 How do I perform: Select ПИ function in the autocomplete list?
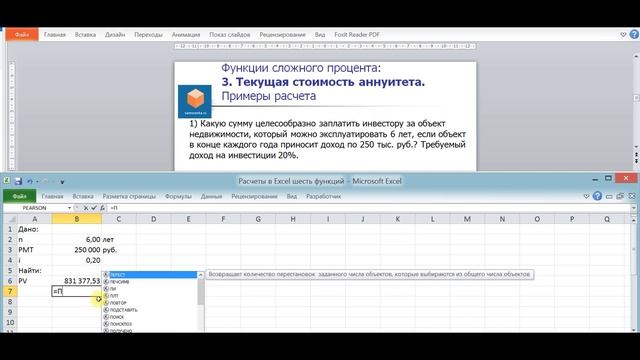pos(150,289)
